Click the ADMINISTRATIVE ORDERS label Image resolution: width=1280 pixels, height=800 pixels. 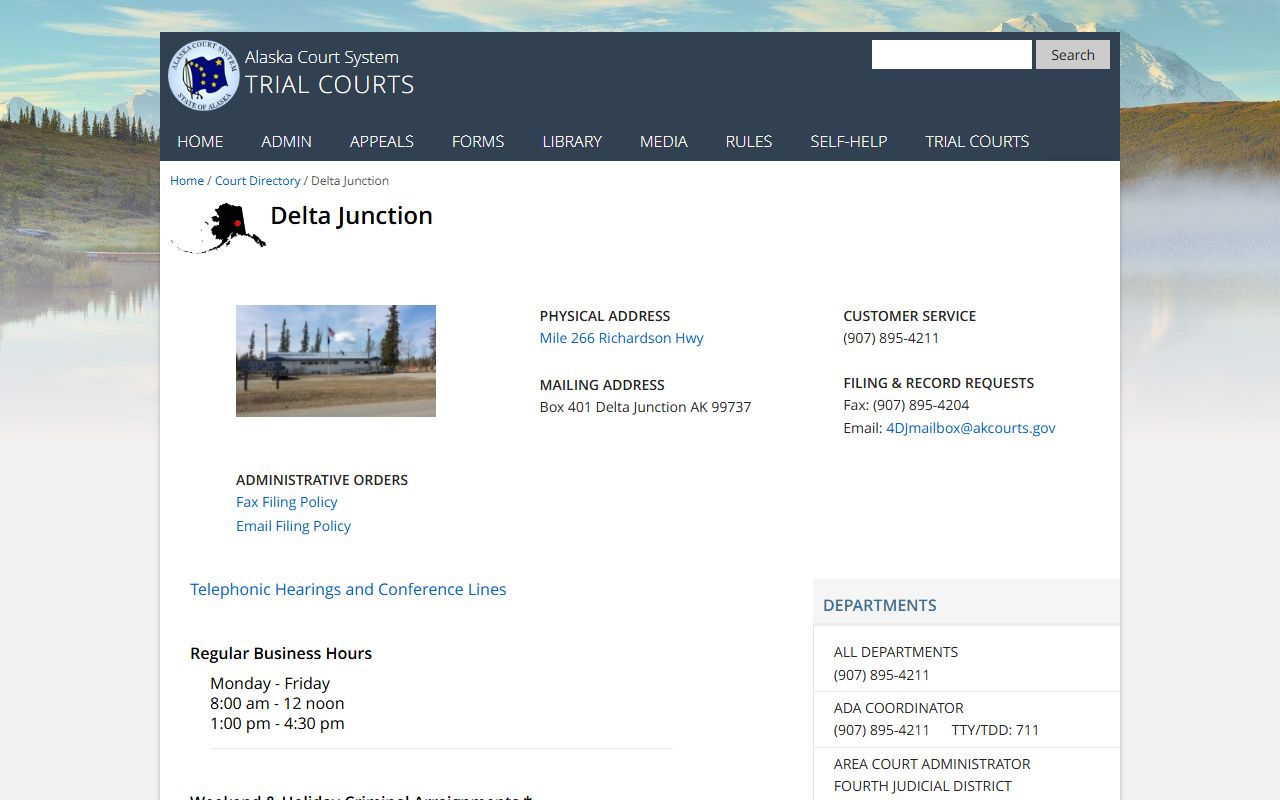tap(322, 480)
